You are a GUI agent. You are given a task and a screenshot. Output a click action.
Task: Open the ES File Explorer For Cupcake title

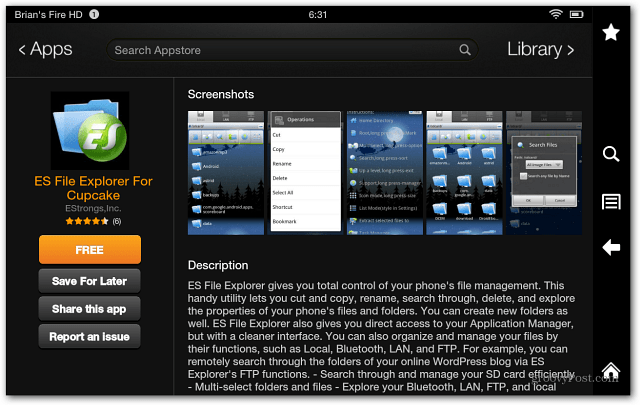pos(93,188)
